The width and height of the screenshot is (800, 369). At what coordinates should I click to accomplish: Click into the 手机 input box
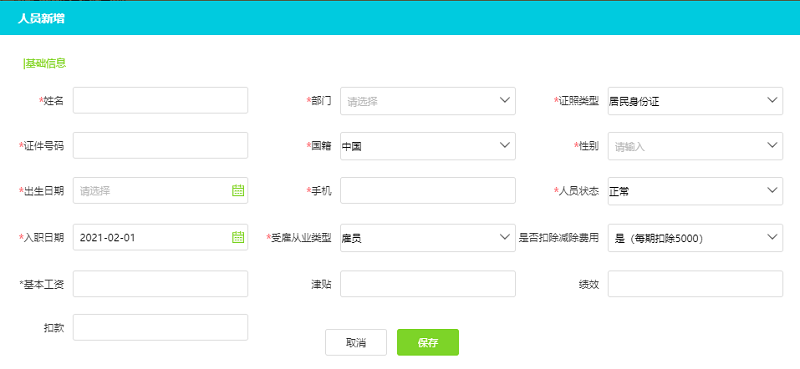click(428, 190)
